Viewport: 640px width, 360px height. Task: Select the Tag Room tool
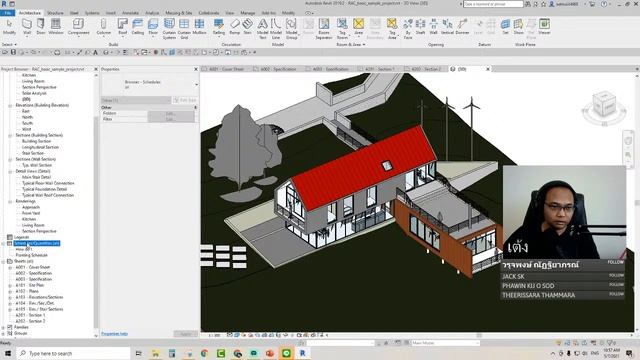point(342,29)
